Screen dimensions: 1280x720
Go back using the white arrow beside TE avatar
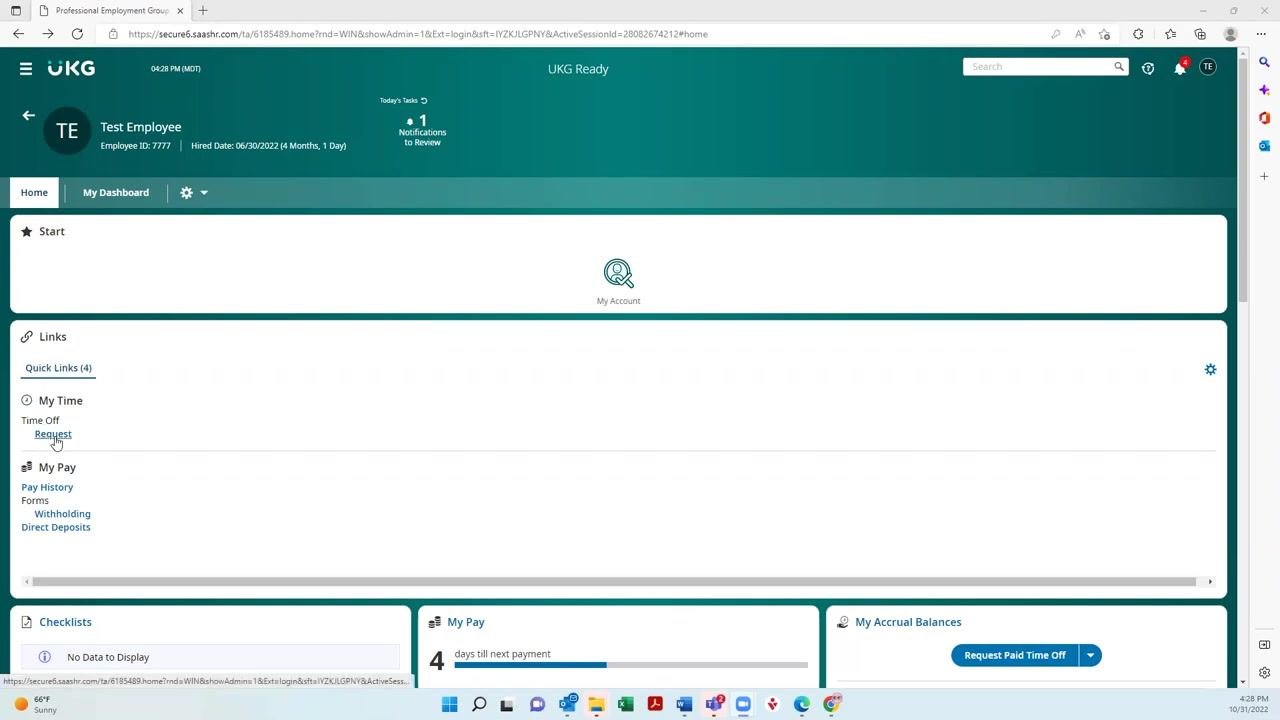point(28,116)
